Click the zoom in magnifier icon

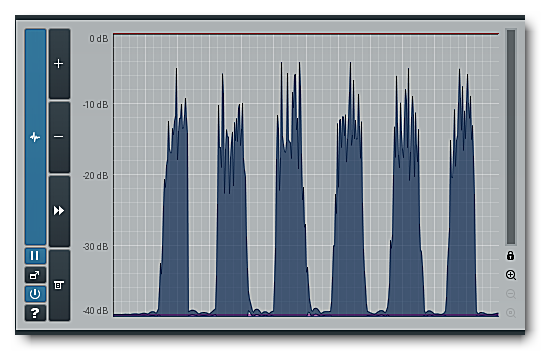(511, 275)
